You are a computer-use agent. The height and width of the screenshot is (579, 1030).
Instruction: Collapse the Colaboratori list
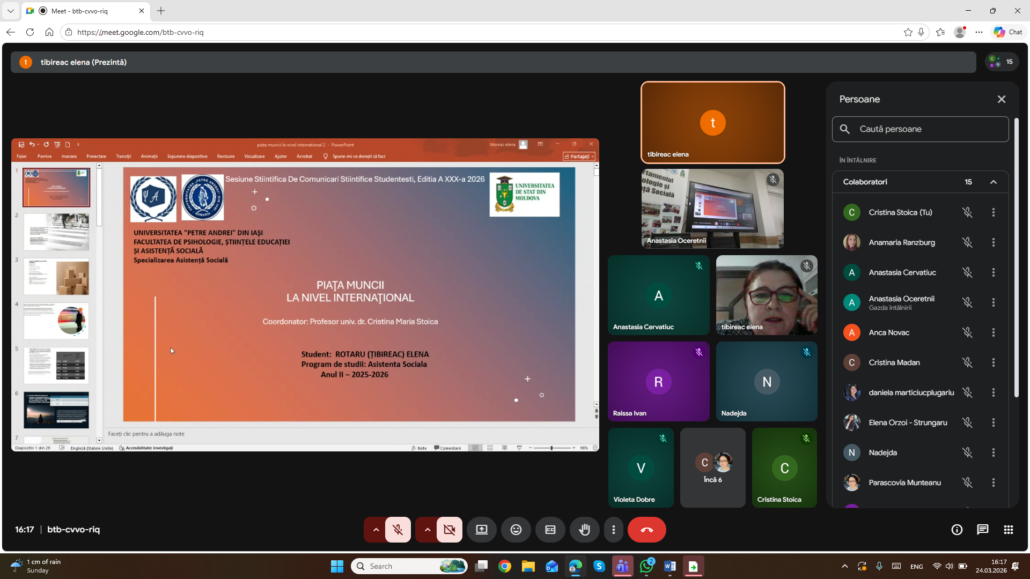pos(993,182)
